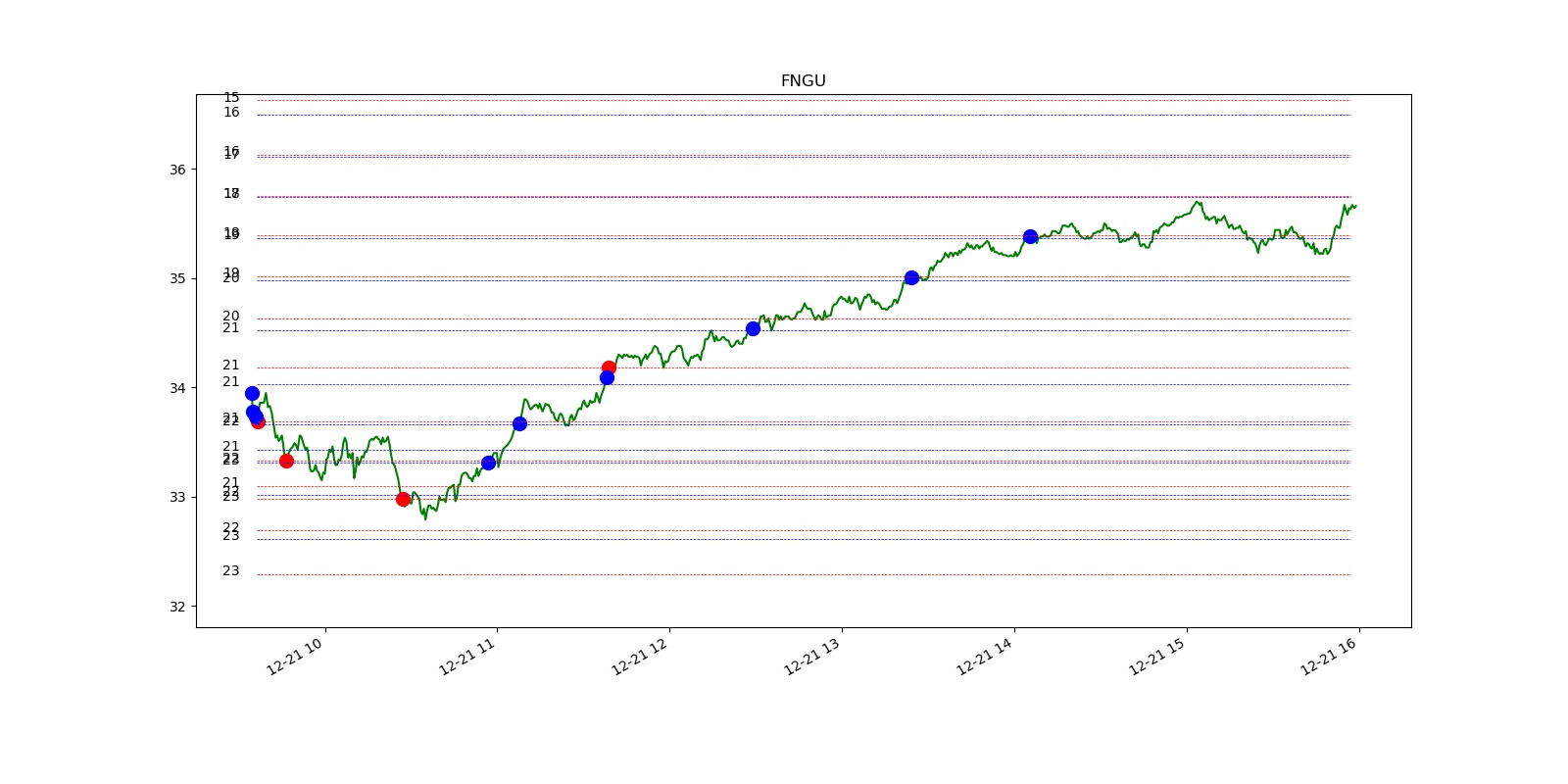The image size is (1568, 784).
Task: Click x-axis label 12-21 16
Action: pyautogui.click(x=1329, y=657)
